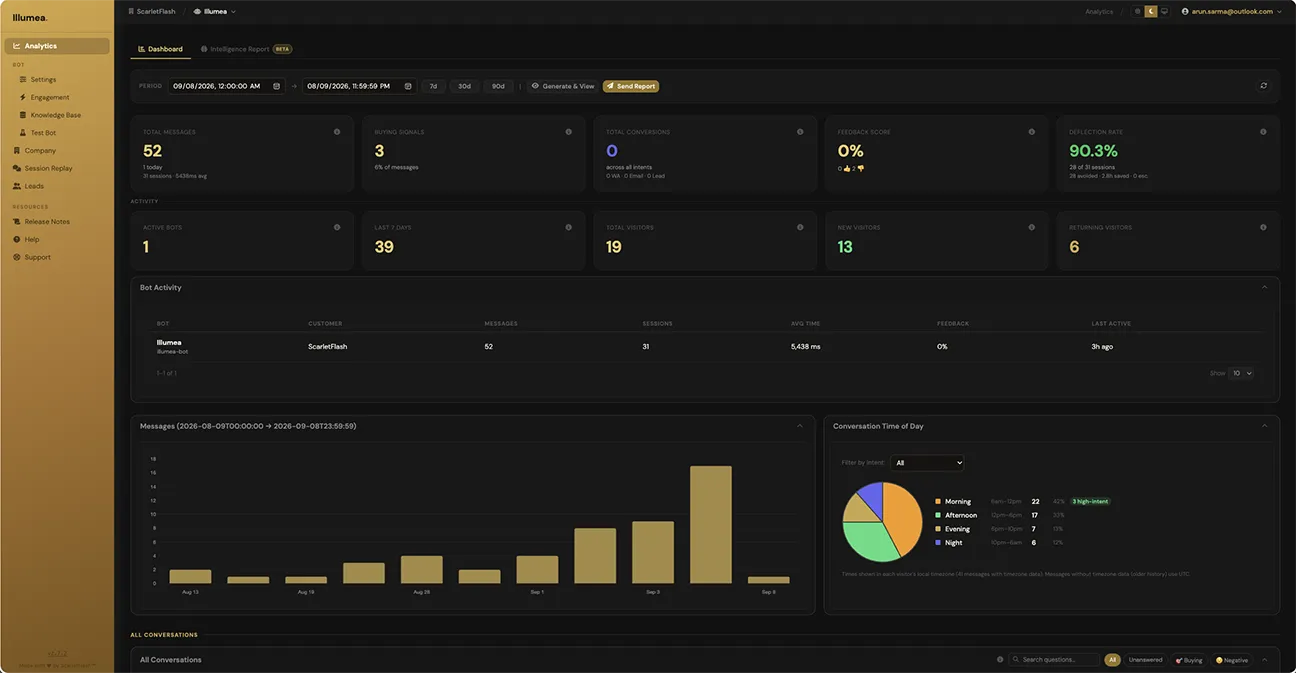Collapse the Bot Activity panel
Image resolution: width=1296 pixels, height=673 pixels.
coord(1264,287)
